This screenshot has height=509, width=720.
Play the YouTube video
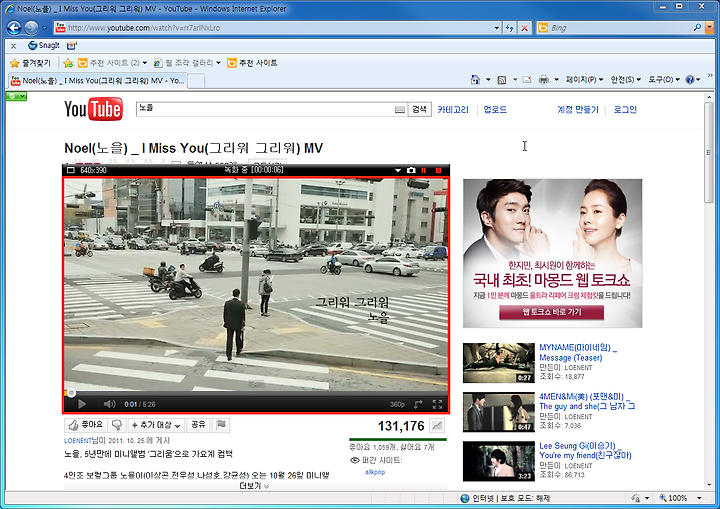pyautogui.click(x=82, y=404)
